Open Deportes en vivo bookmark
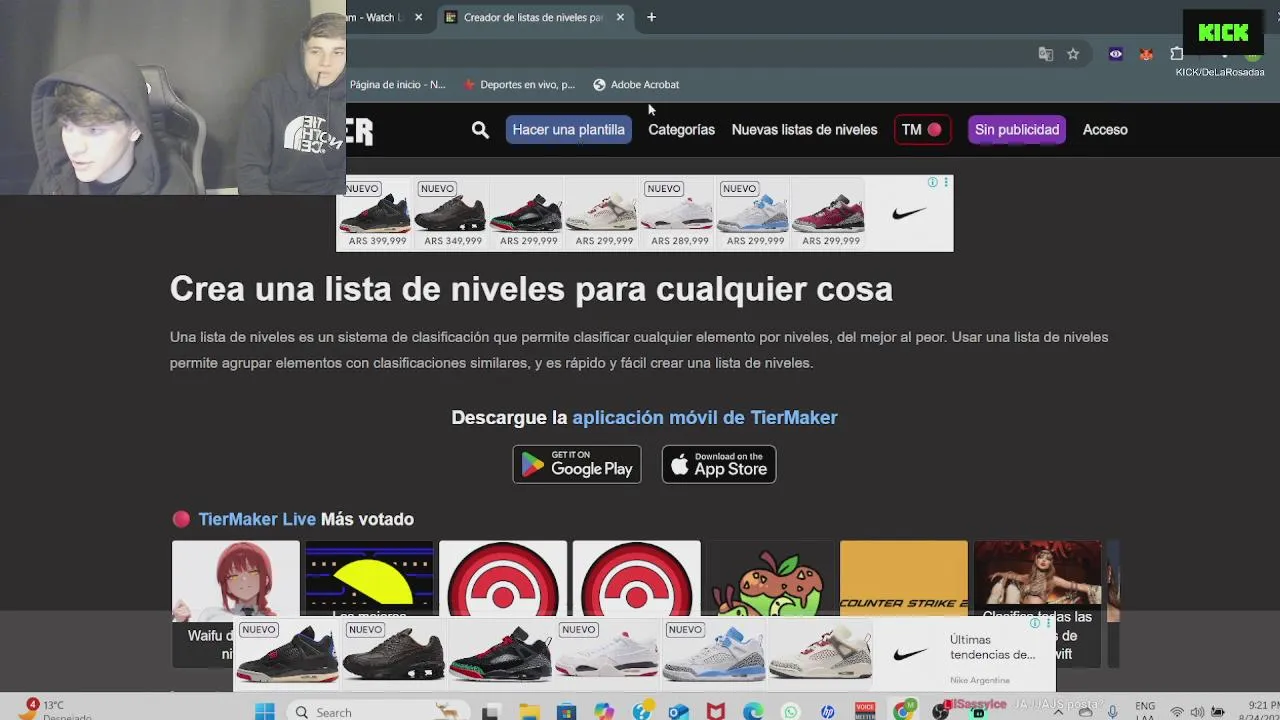1280x720 pixels. (519, 85)
